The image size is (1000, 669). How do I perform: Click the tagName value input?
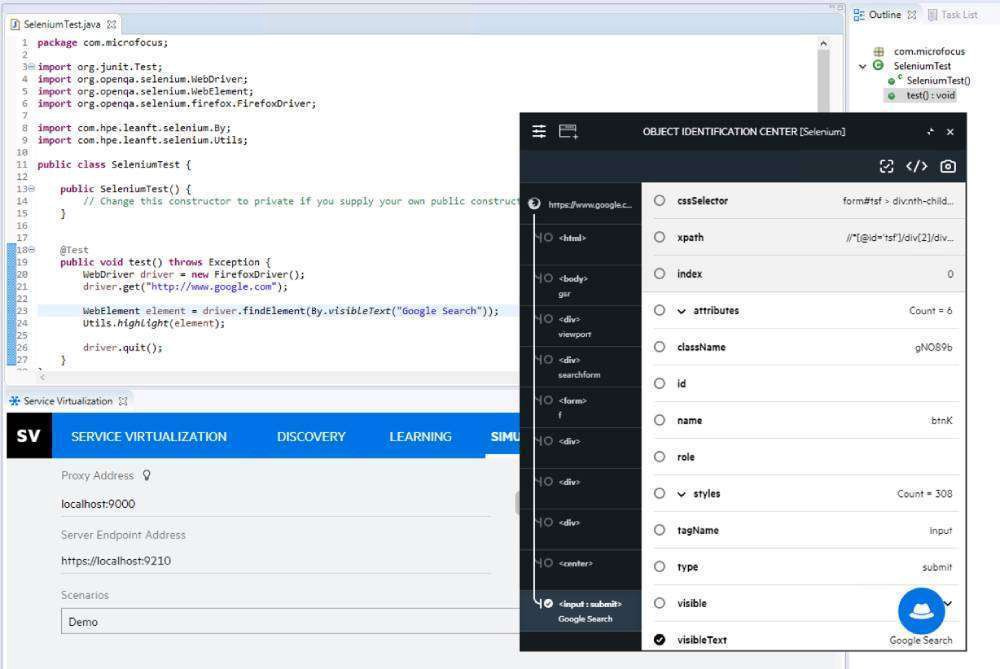tap(941, 531)
